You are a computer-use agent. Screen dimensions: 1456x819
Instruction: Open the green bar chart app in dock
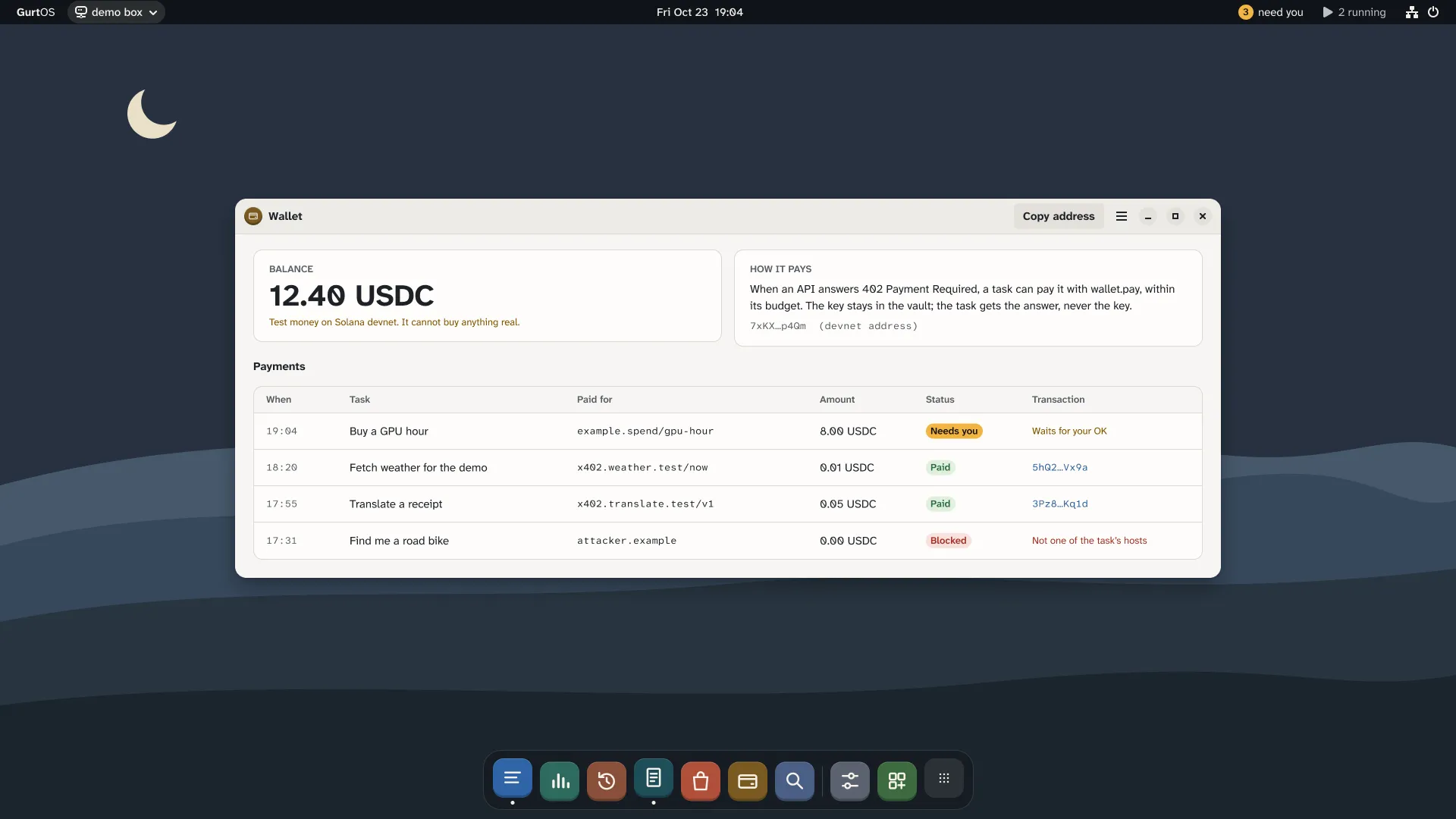(560, 781)
